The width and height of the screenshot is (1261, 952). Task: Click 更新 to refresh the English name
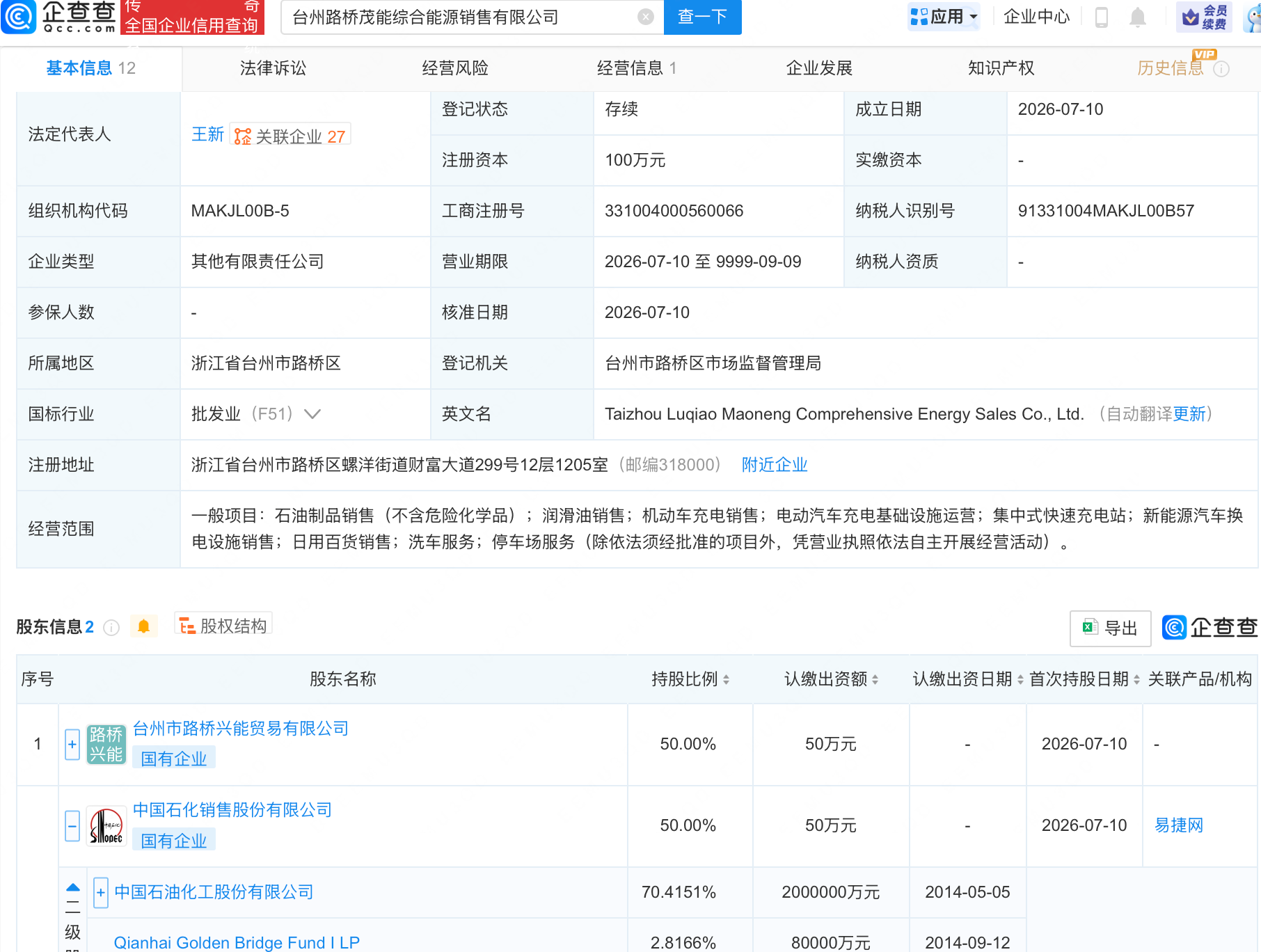(1189, 414)
